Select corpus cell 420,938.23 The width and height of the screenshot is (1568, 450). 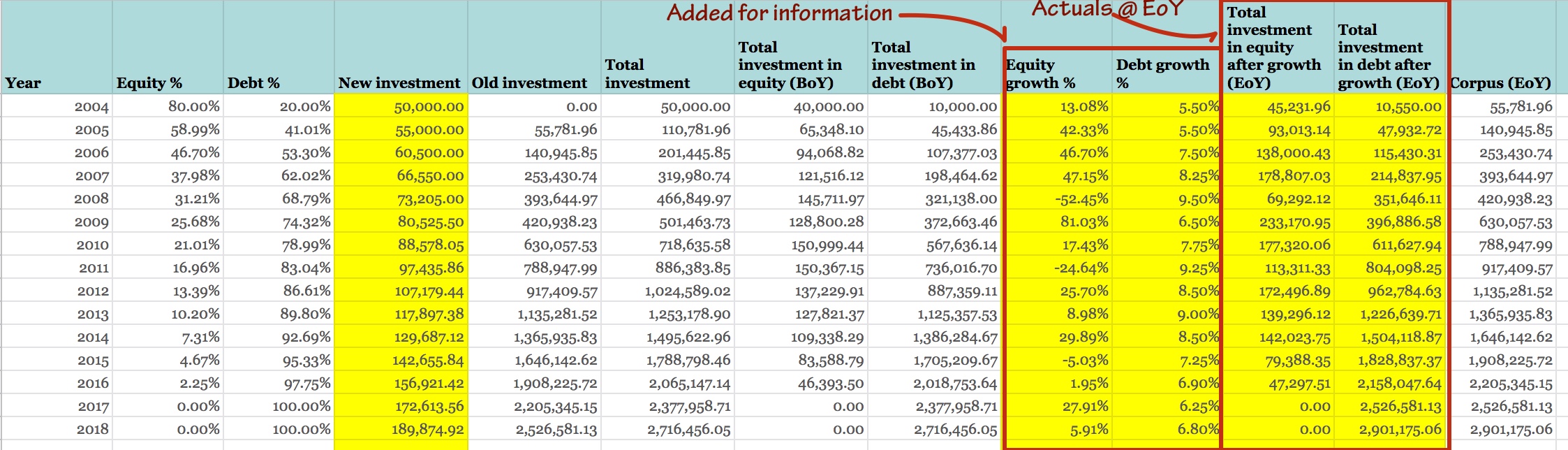point(1502,198)
